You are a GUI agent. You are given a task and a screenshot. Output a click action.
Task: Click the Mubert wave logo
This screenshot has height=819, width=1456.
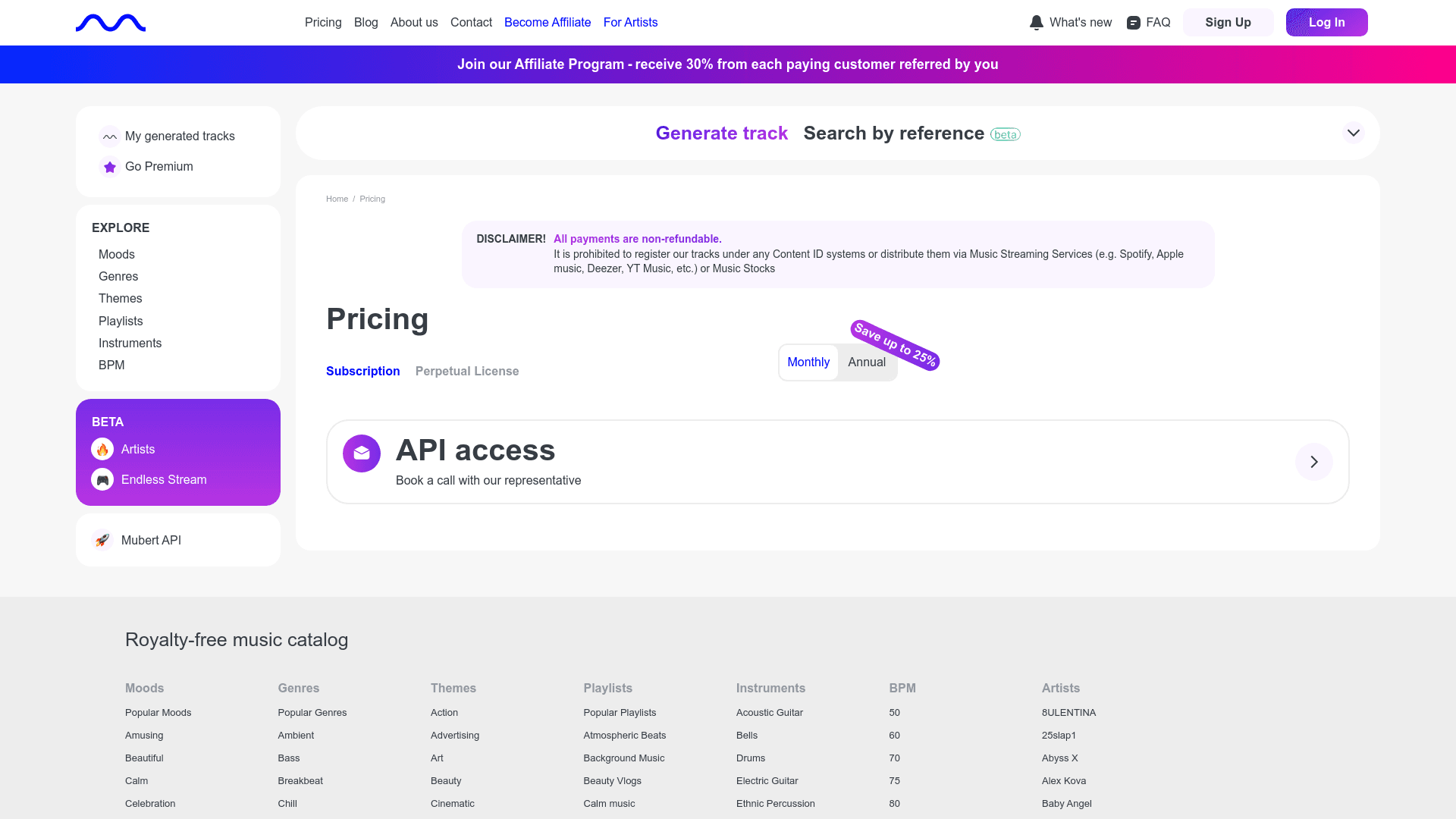[111, 23]
